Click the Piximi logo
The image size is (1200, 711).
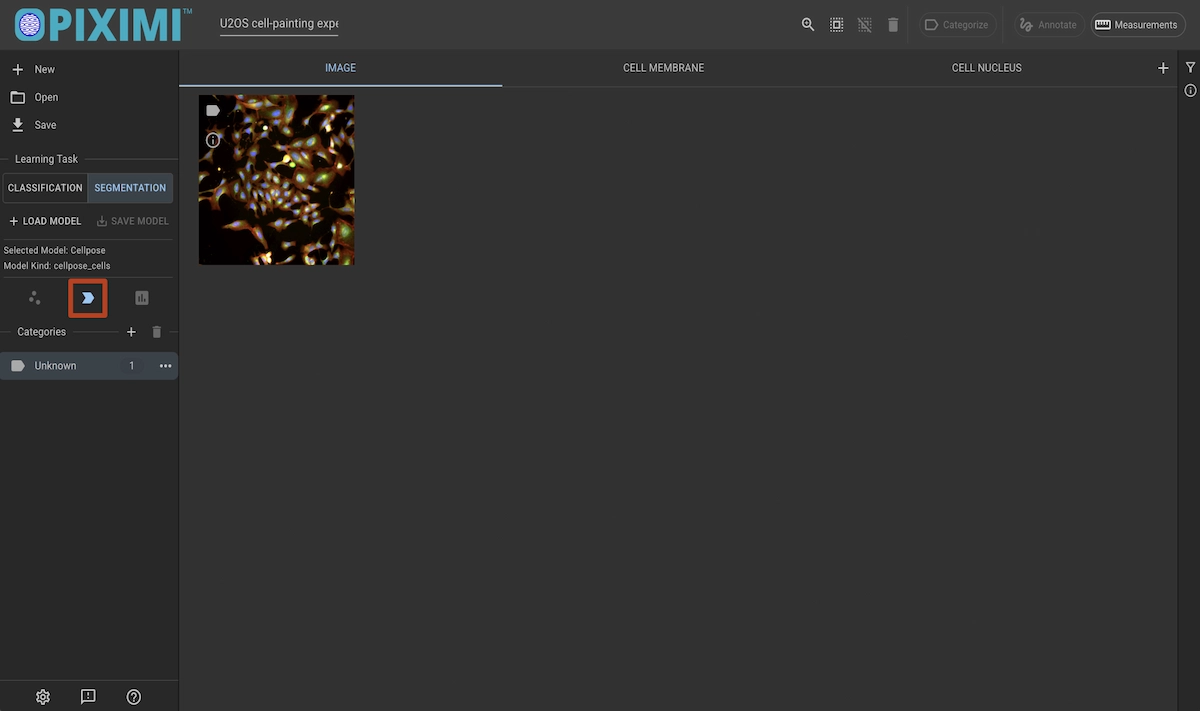click(x=103, y=24)
